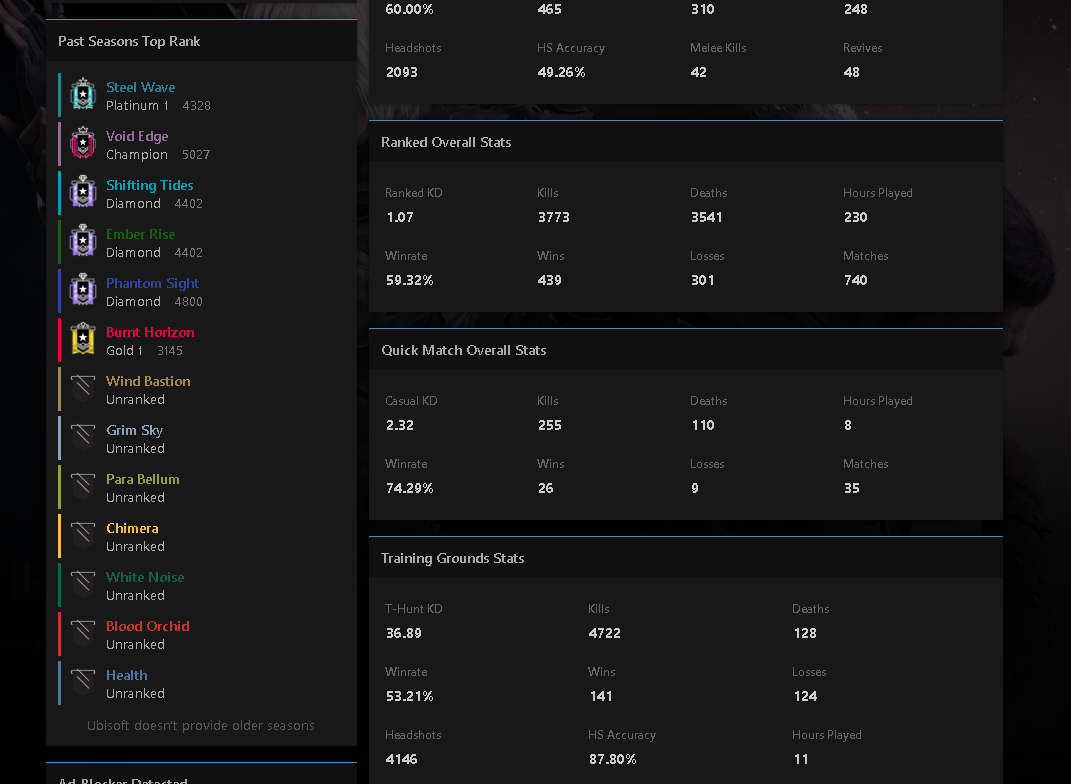The image size is (1071, 784).
Task: Click the Steel Wave Platinum rank icon
Action: (x=83, y=94)
